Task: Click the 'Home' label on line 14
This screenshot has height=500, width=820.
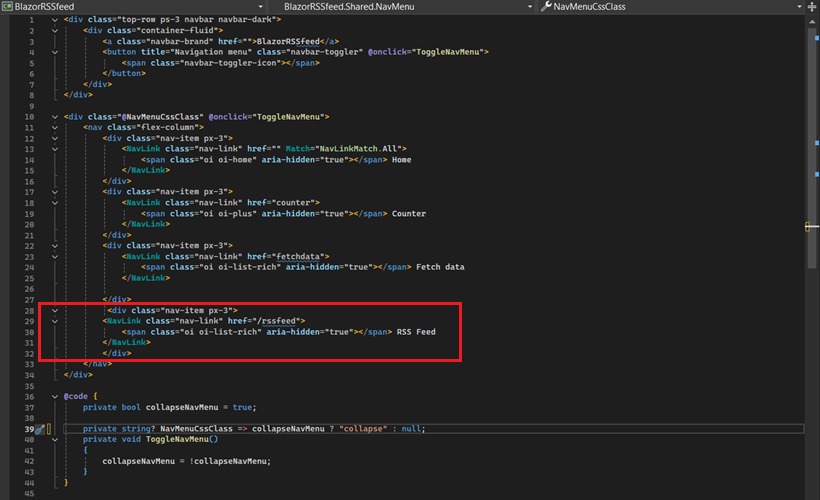Action: pos(402,160)
